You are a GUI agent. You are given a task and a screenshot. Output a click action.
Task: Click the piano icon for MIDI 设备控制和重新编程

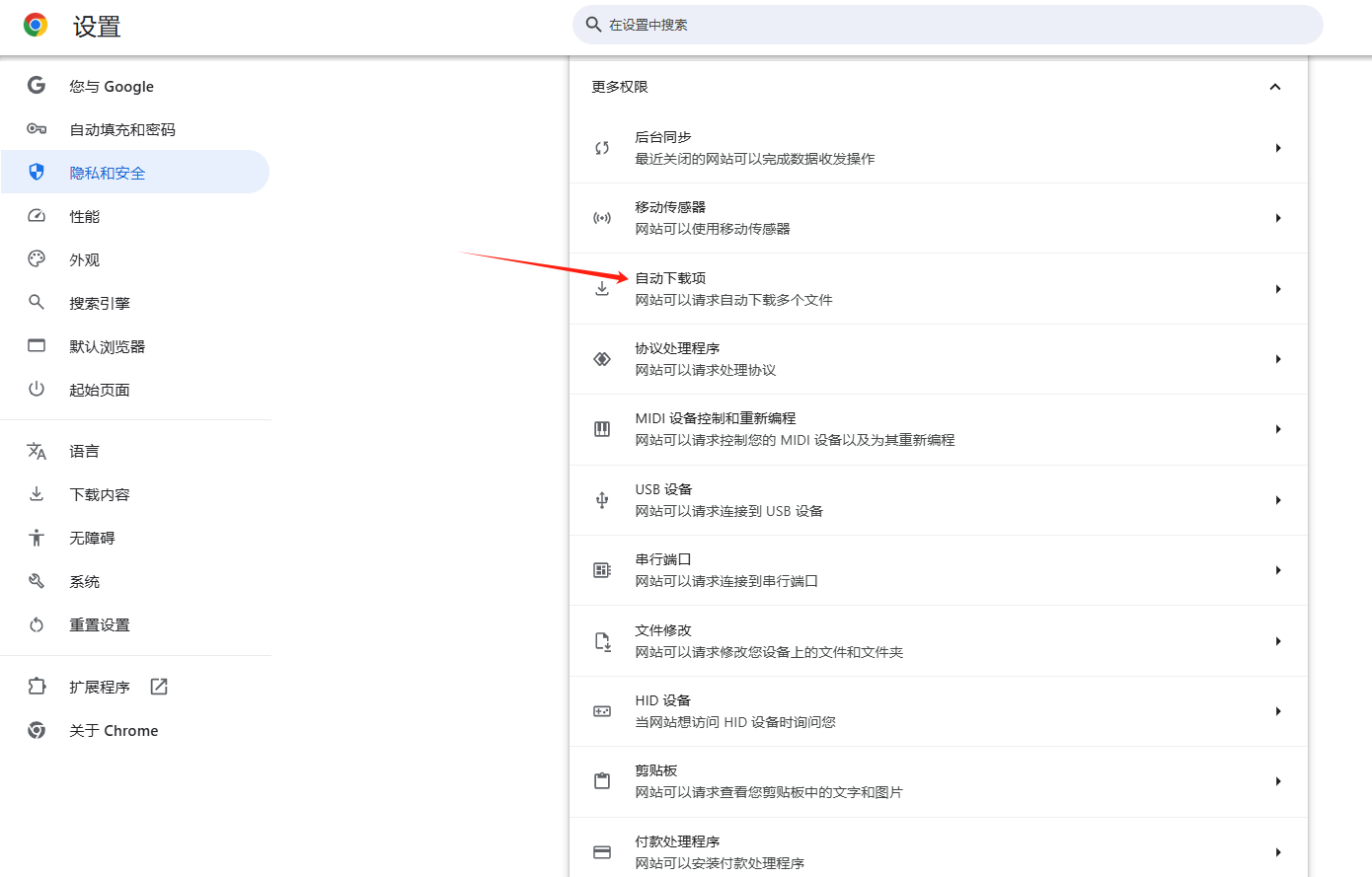tap(602, 429)
